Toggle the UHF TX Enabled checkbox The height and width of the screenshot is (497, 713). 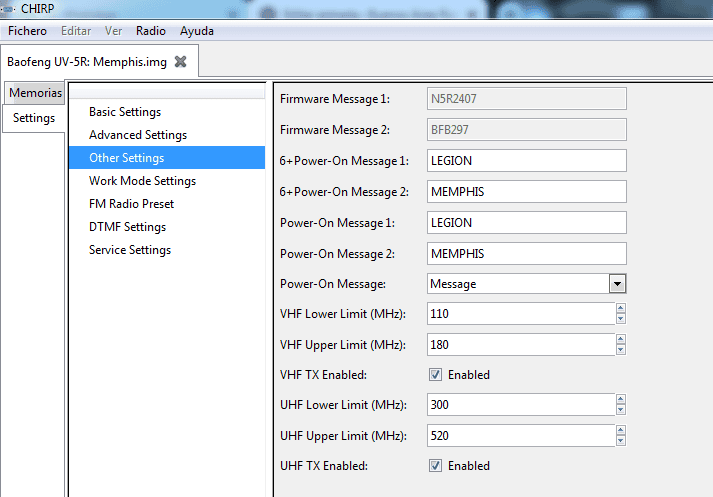point(435,466)
